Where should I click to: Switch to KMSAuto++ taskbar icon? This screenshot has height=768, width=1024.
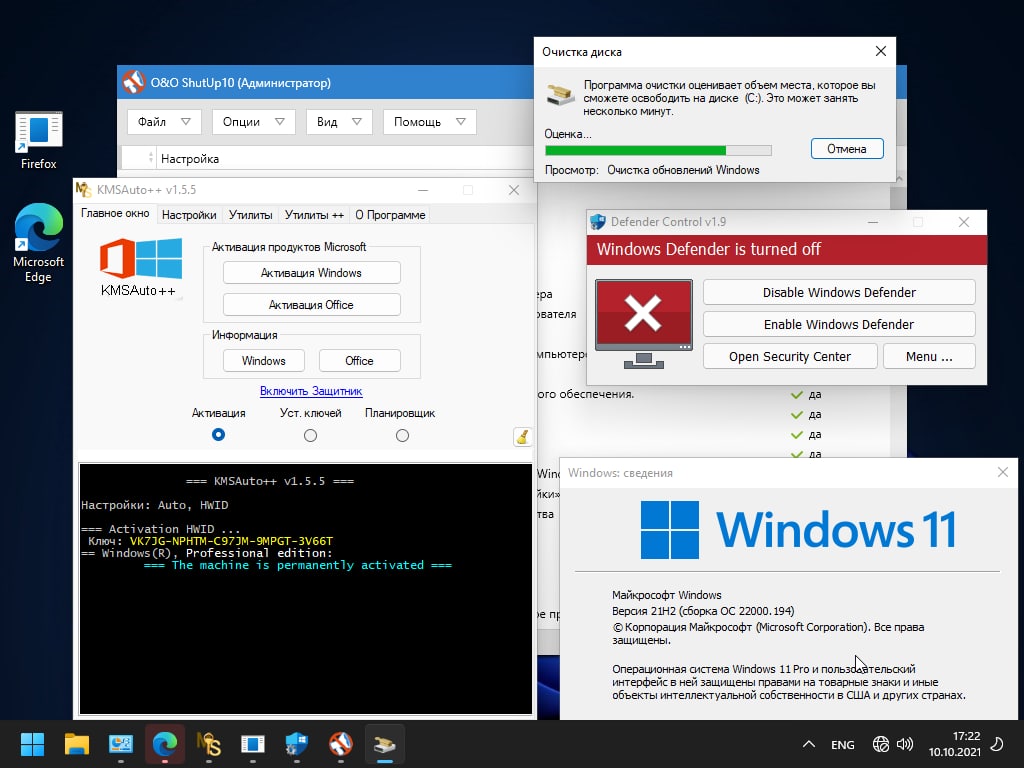[208, 744]
